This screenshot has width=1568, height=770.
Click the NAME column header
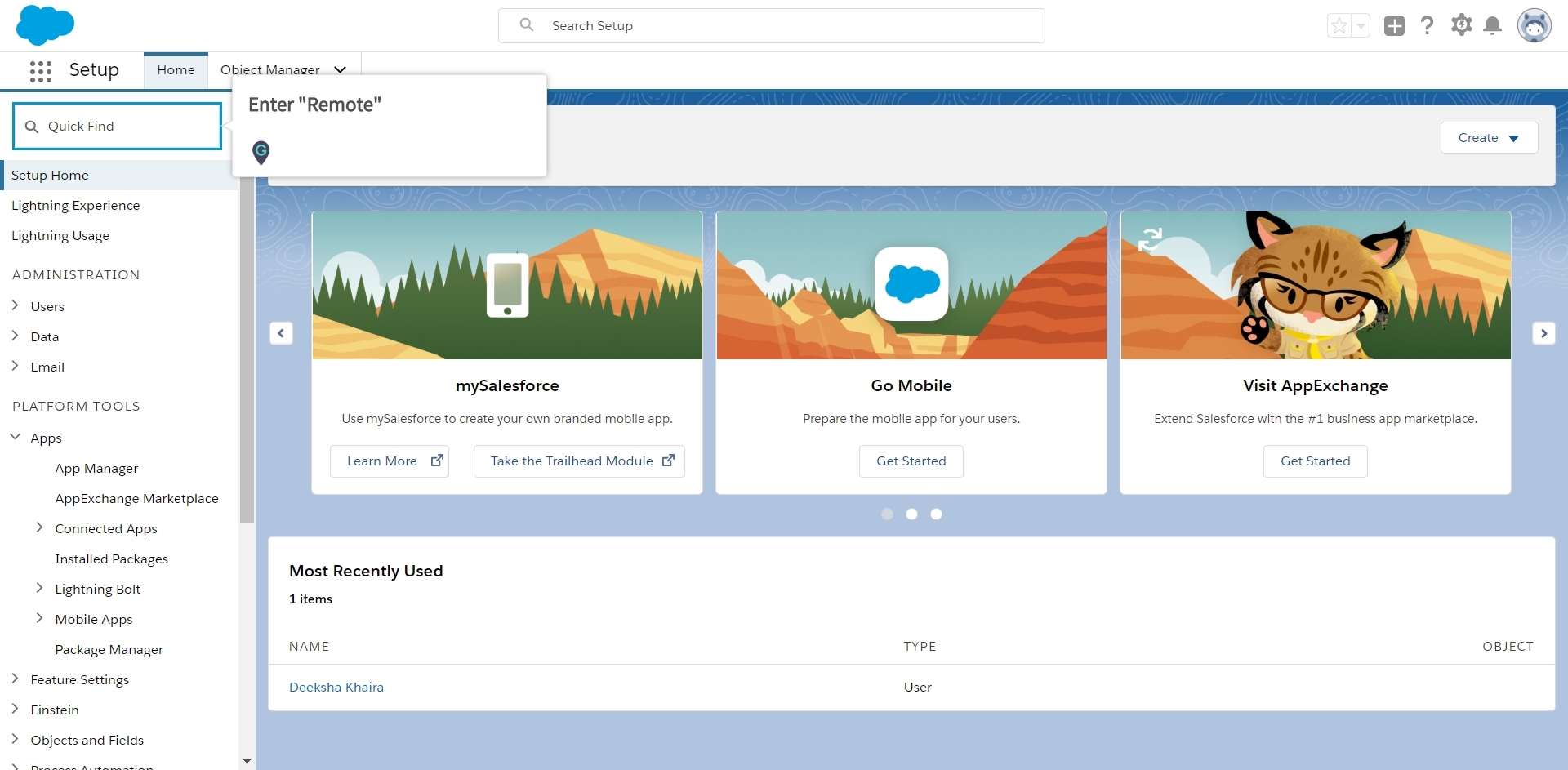tap(309, 646)
